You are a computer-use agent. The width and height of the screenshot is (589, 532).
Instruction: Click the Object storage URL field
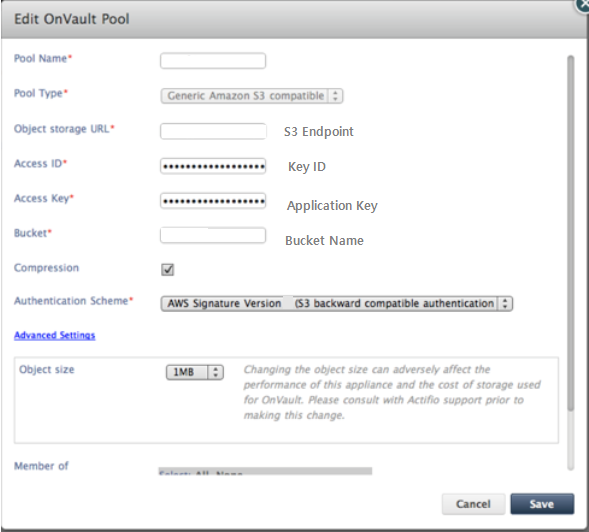pyautogui.click(x=213, y=131)
